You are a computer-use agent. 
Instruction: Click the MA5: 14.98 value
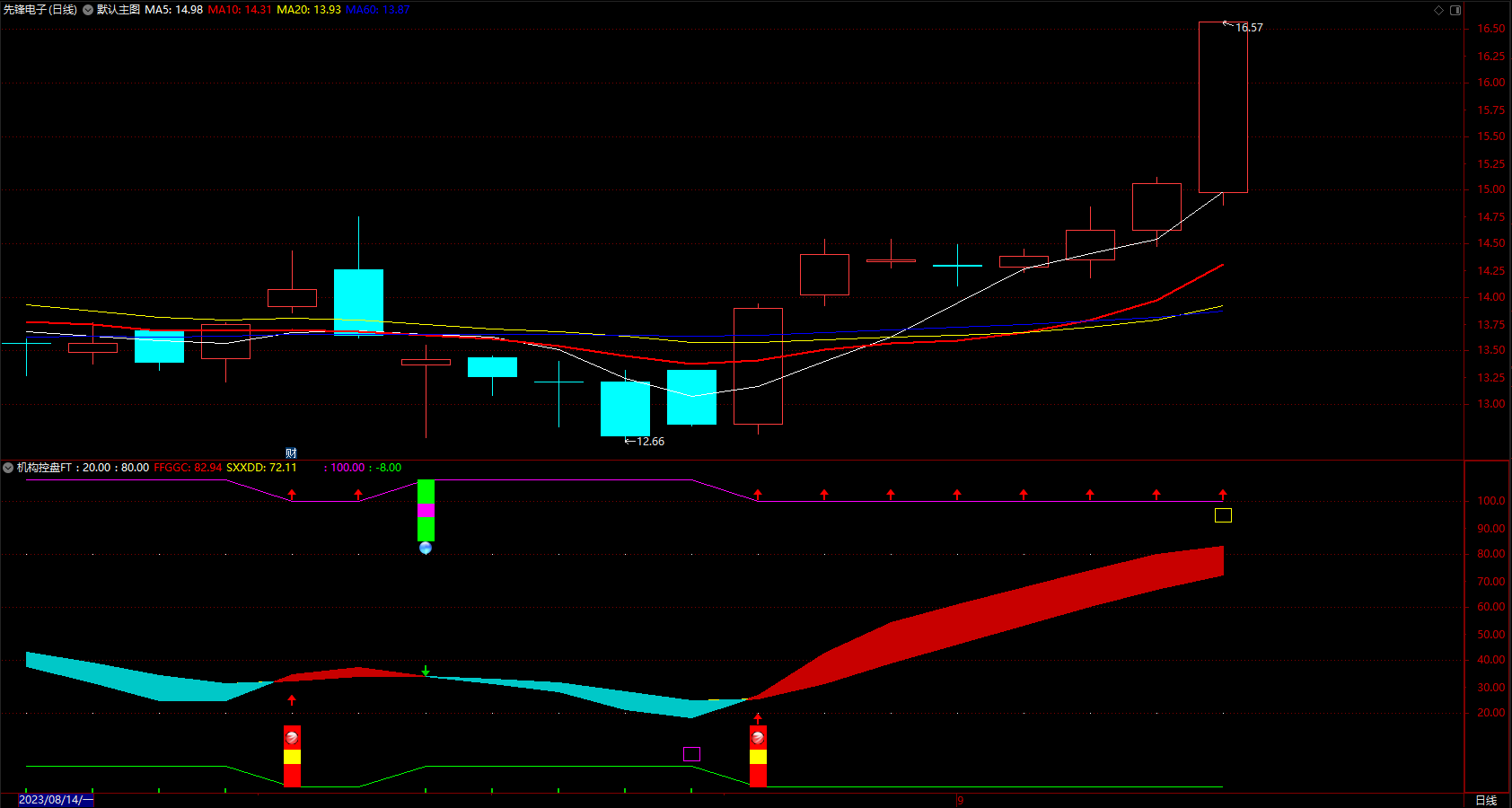coord(173,10)
